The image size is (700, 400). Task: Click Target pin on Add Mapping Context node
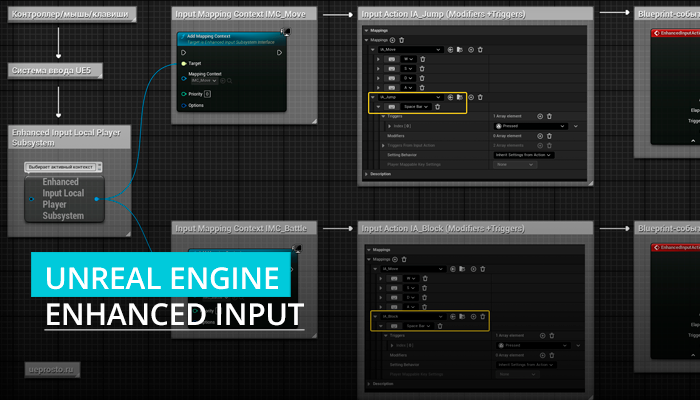(x=183, y=63)
